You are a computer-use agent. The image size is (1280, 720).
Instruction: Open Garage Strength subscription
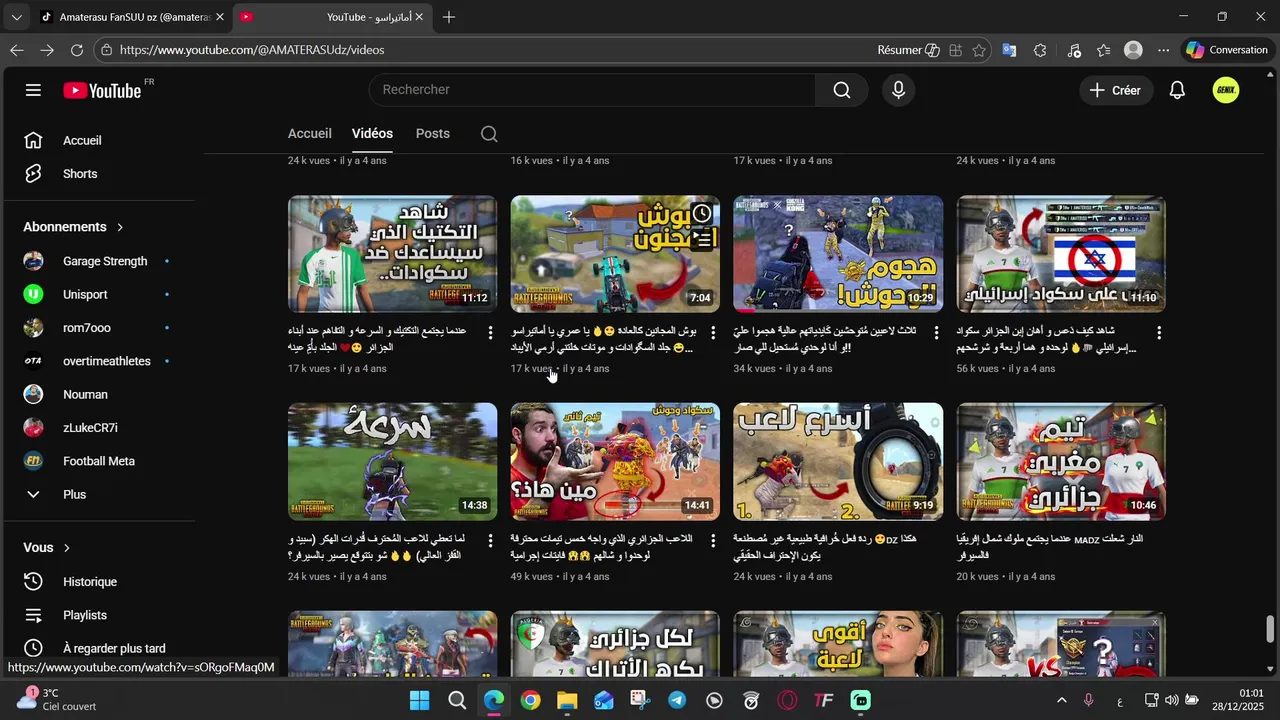pos(98,261)
